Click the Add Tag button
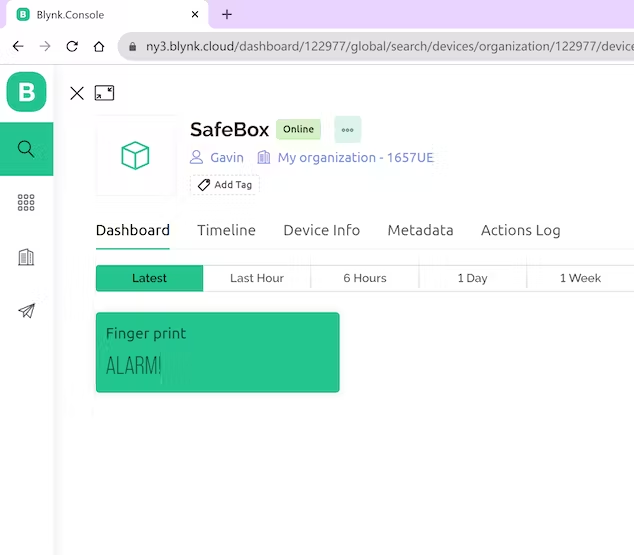Viewport: 634px width, 555px height. (225, 185)
